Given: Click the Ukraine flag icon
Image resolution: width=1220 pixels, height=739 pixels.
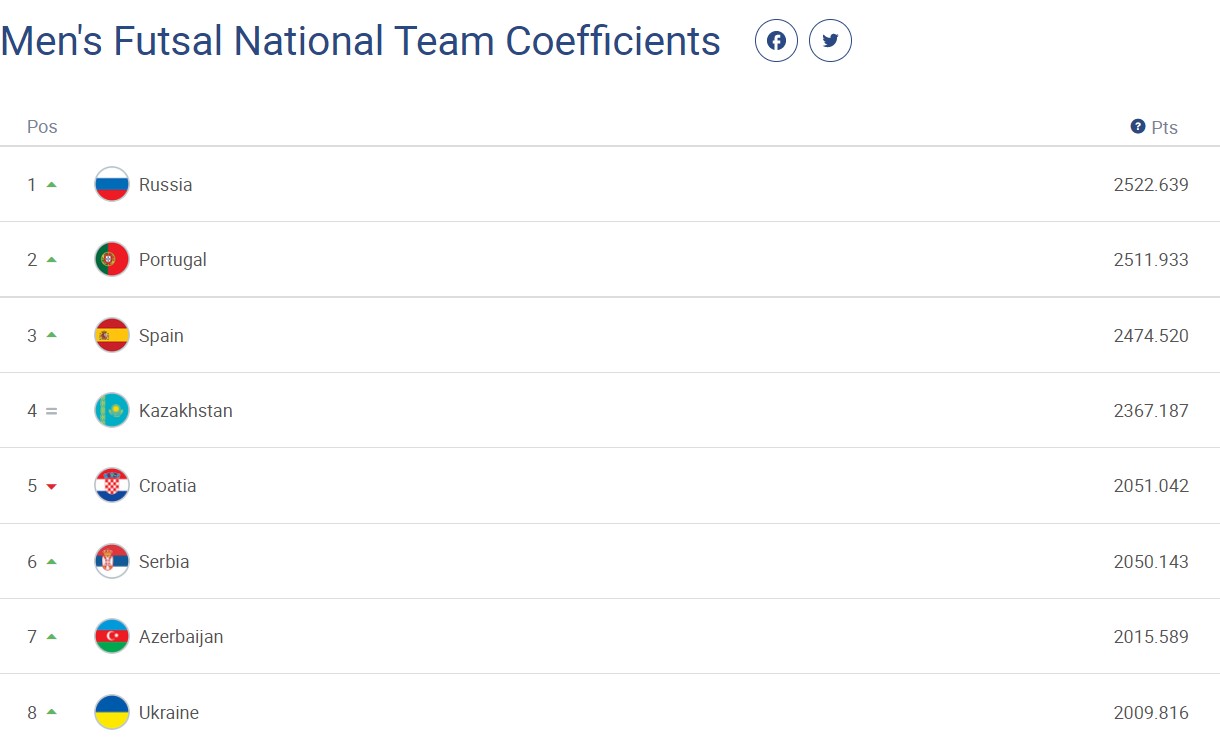Looking at the screenshot, I should coord(112,712).
